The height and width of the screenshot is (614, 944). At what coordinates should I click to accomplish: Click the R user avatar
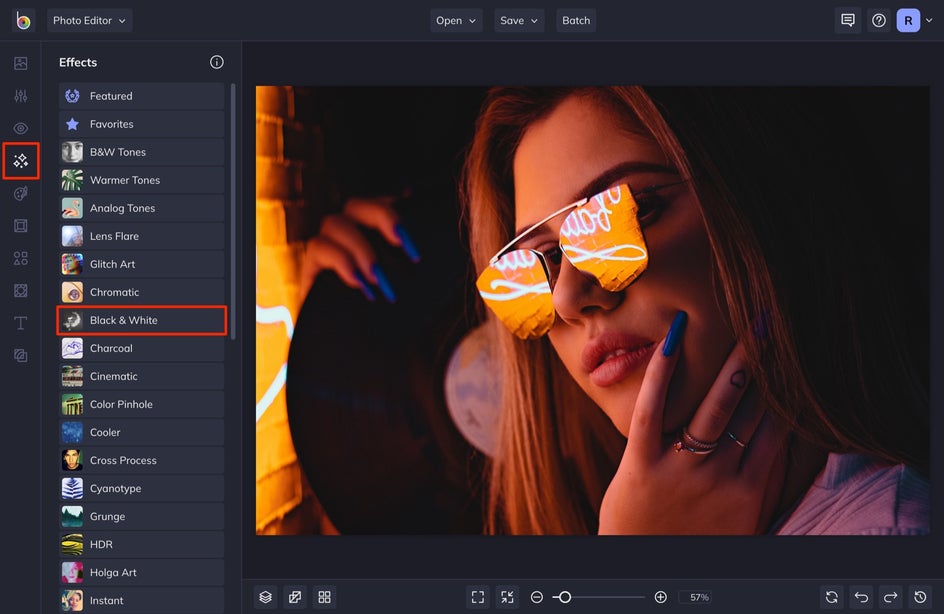tap(908, 20)
